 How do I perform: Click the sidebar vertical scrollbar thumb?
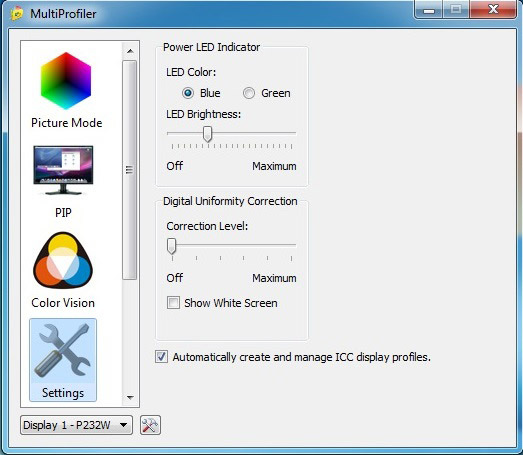[129, 170]
